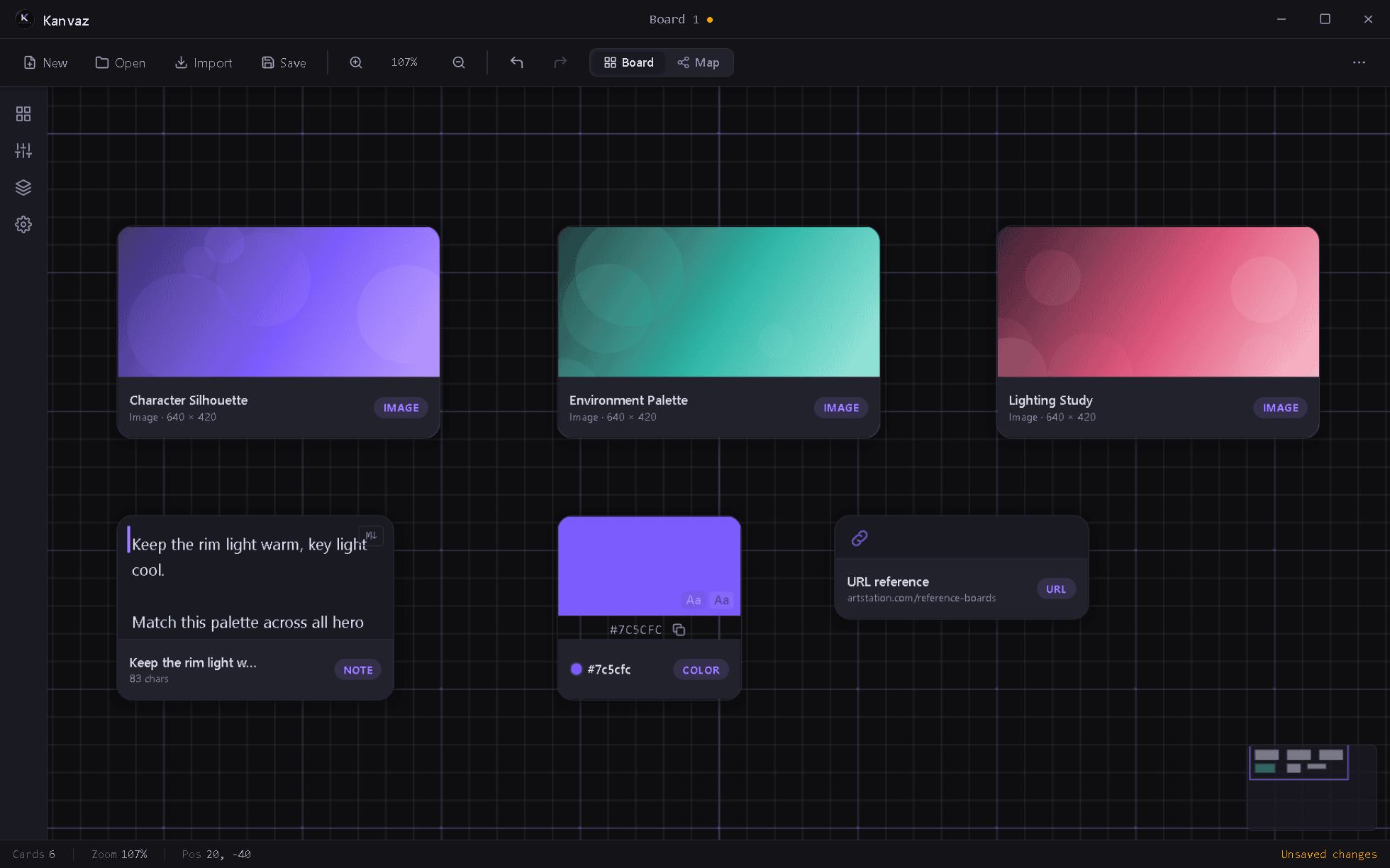This screenshot has width=1390, height=868.
Task: Click the Board 1 title
Action: (x=674, y=19)
